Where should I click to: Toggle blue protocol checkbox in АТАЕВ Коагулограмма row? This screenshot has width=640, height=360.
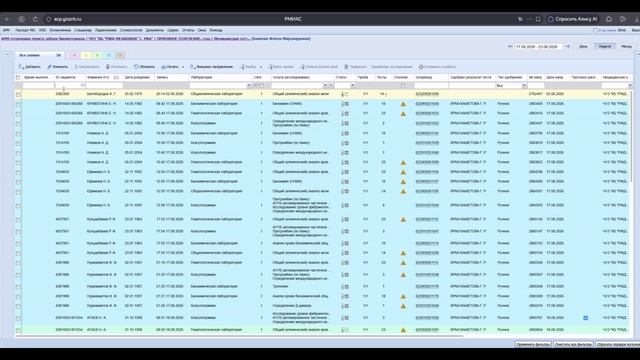[x=585, y=318]
